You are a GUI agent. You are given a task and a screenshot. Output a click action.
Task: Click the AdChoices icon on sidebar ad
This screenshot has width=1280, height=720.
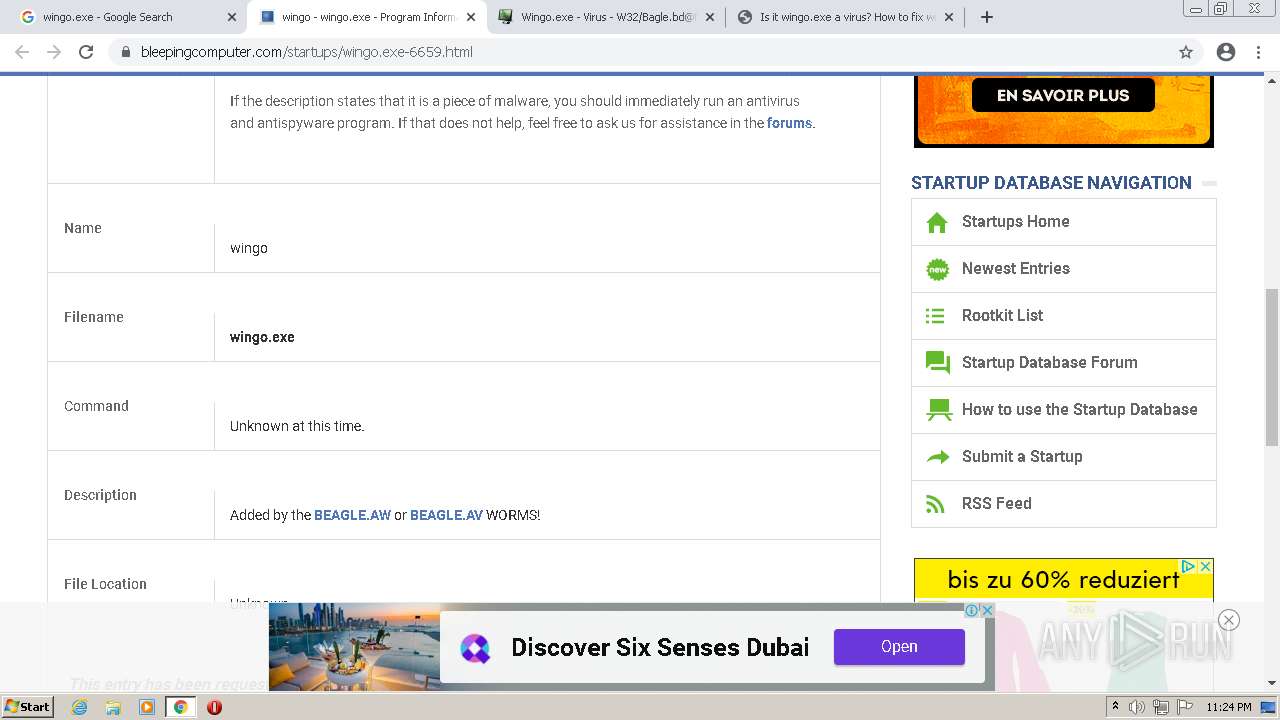point(1188,566)
